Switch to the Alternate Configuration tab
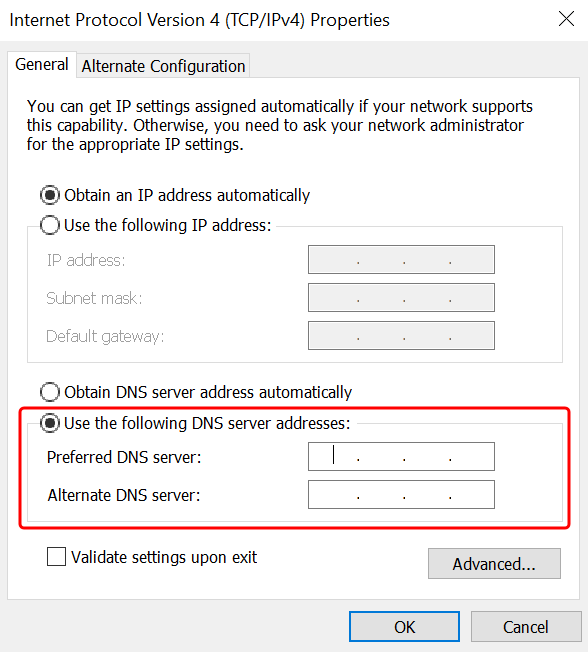Viewport: 588px width, 652px height. pyautogui.click(x=163, y=66)
